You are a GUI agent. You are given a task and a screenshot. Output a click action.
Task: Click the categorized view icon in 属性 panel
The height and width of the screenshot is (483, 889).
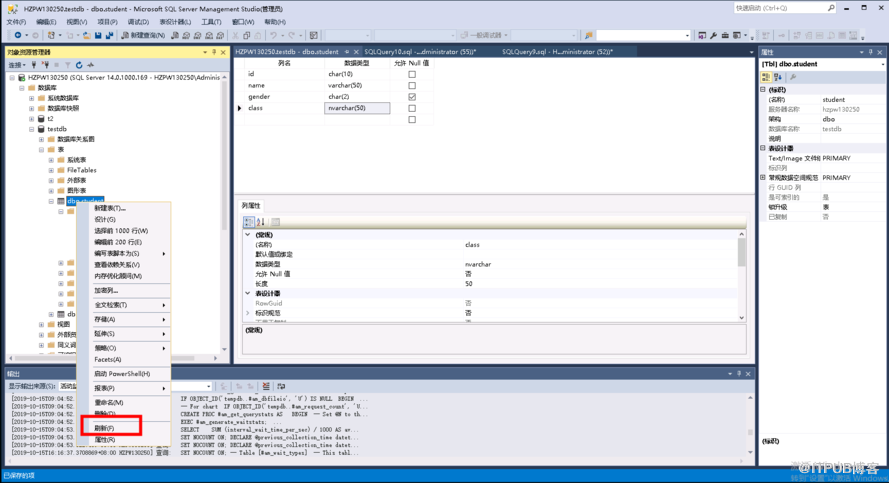point(766,76)
